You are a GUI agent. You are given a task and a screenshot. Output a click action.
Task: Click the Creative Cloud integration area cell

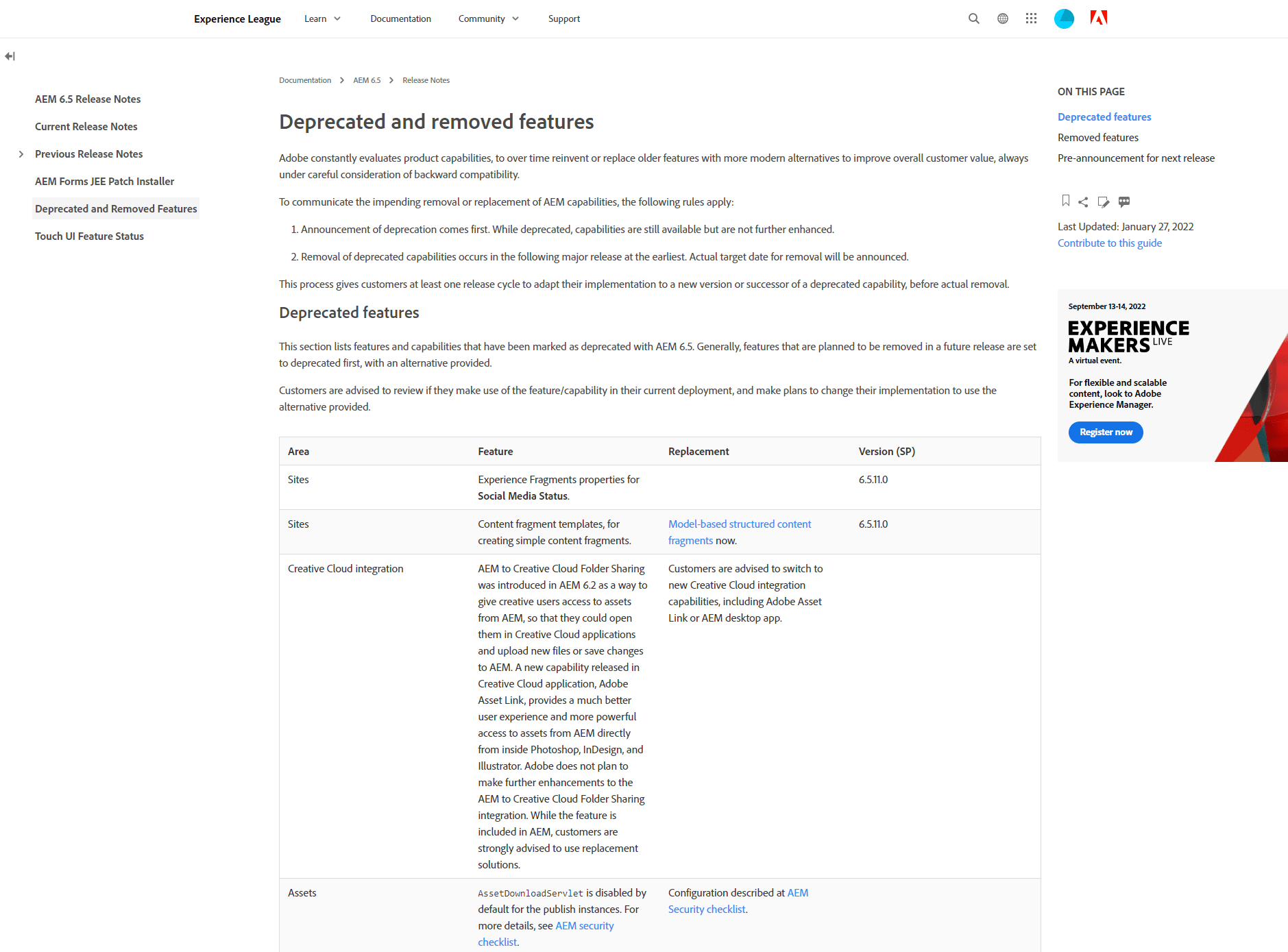345,569
